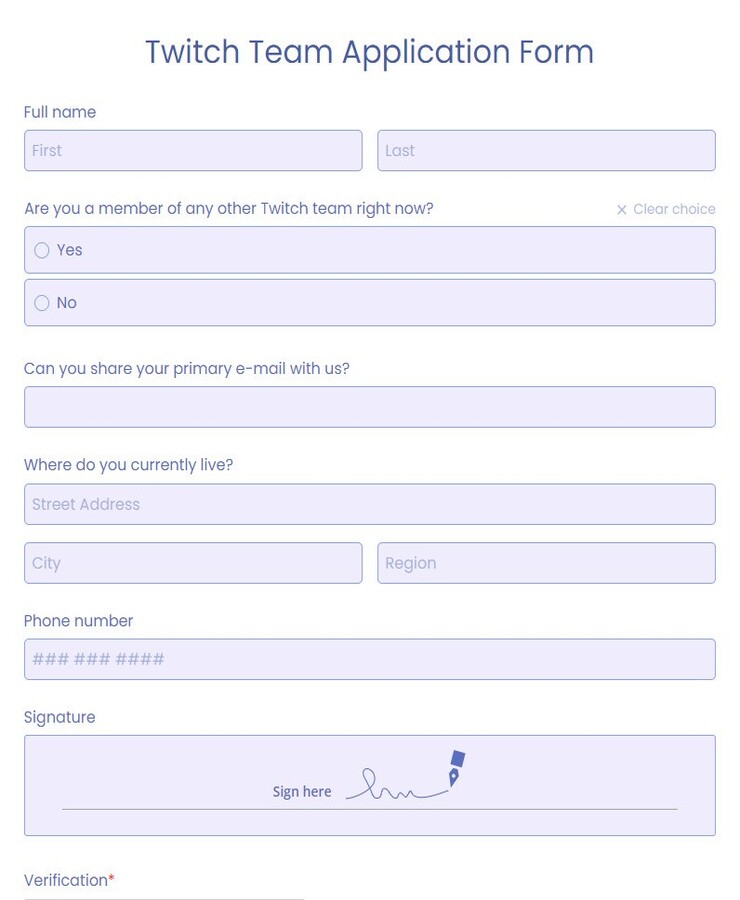Screen dimensions: 740x900
Task: Click the X icon next to Clear choice
Action: pyautogui.click(x=622, y=209)
